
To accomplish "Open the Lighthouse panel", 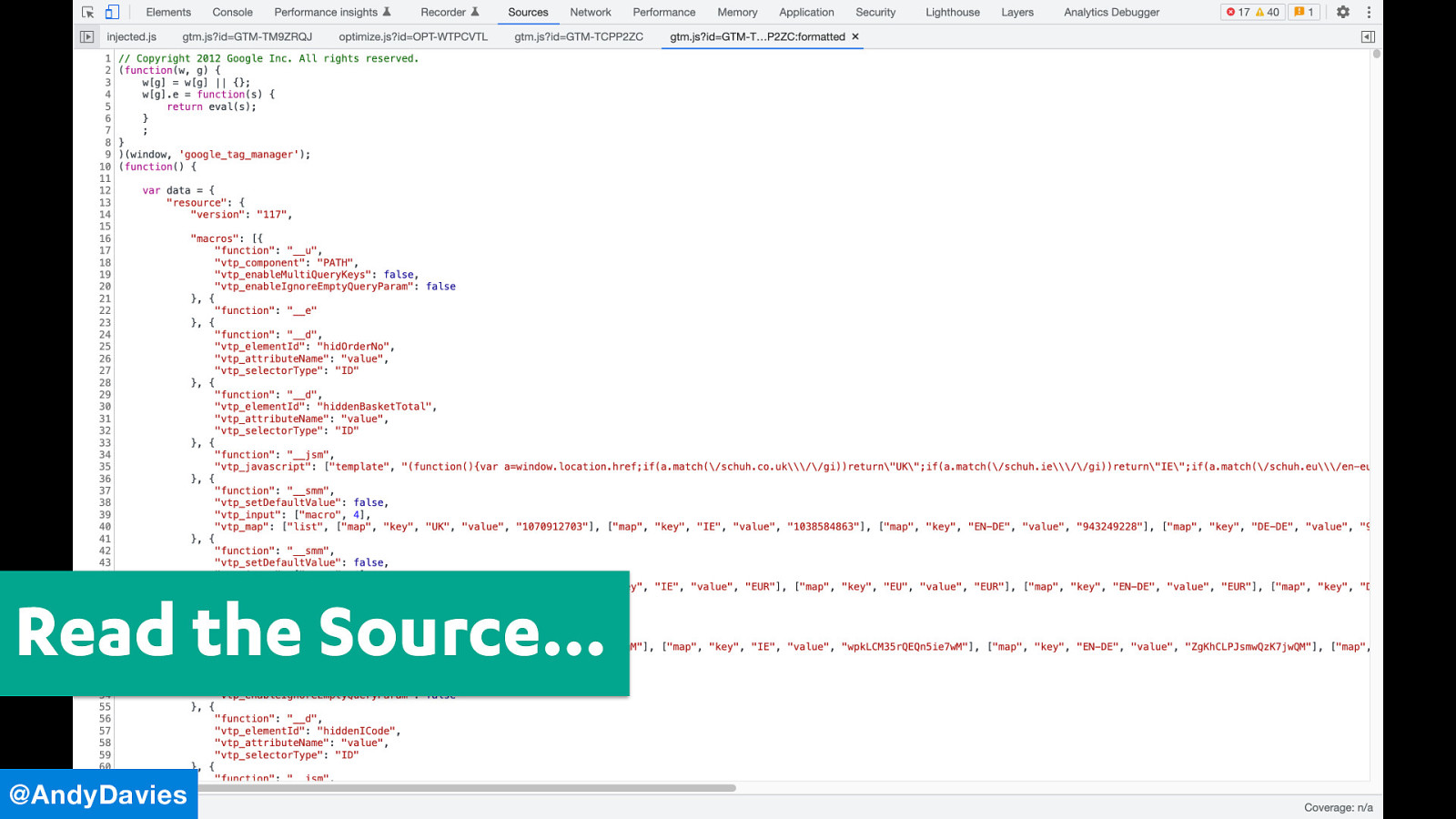I will point(953,12).
